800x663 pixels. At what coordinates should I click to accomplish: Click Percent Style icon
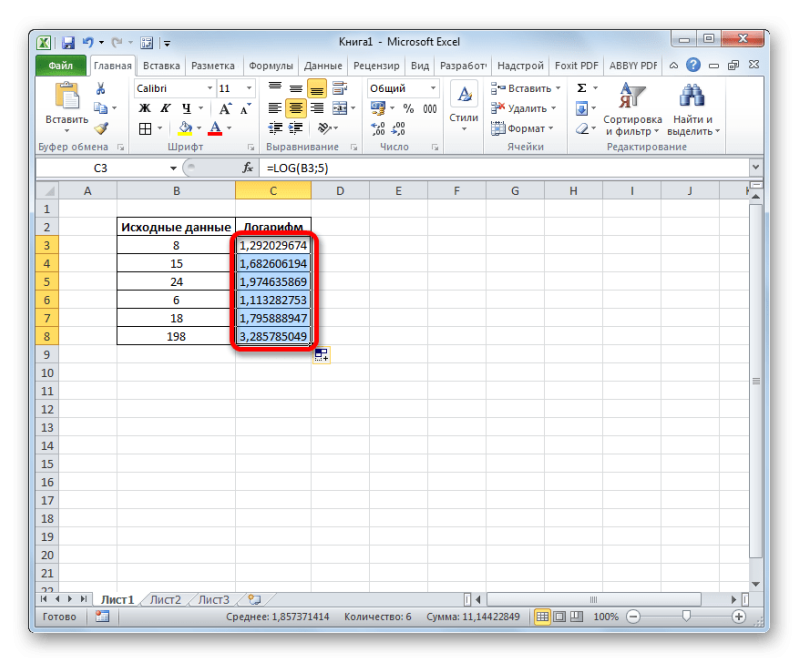[409, 108]
